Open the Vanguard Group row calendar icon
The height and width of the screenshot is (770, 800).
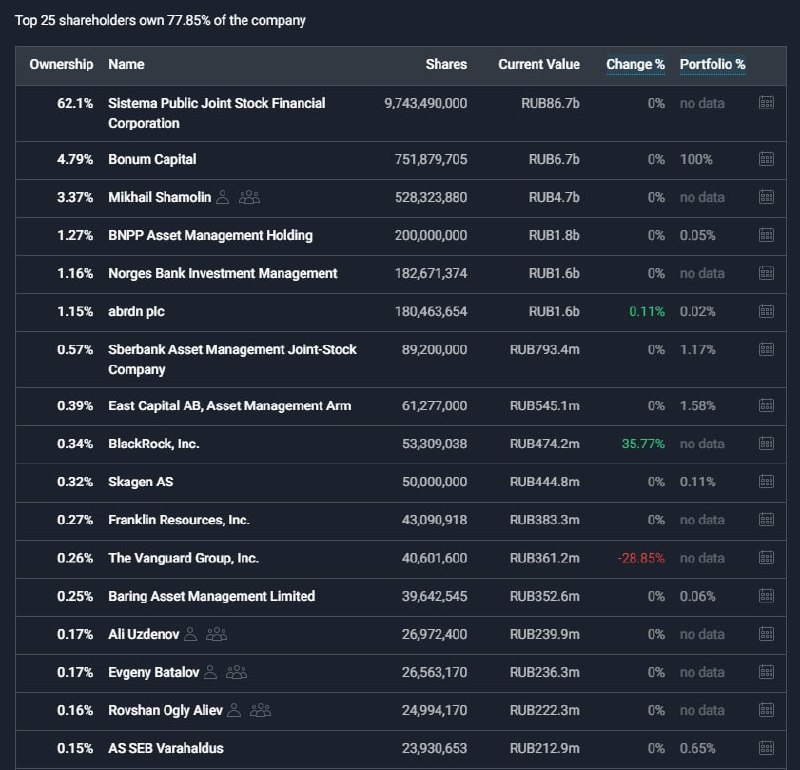(x=766, y=557)
